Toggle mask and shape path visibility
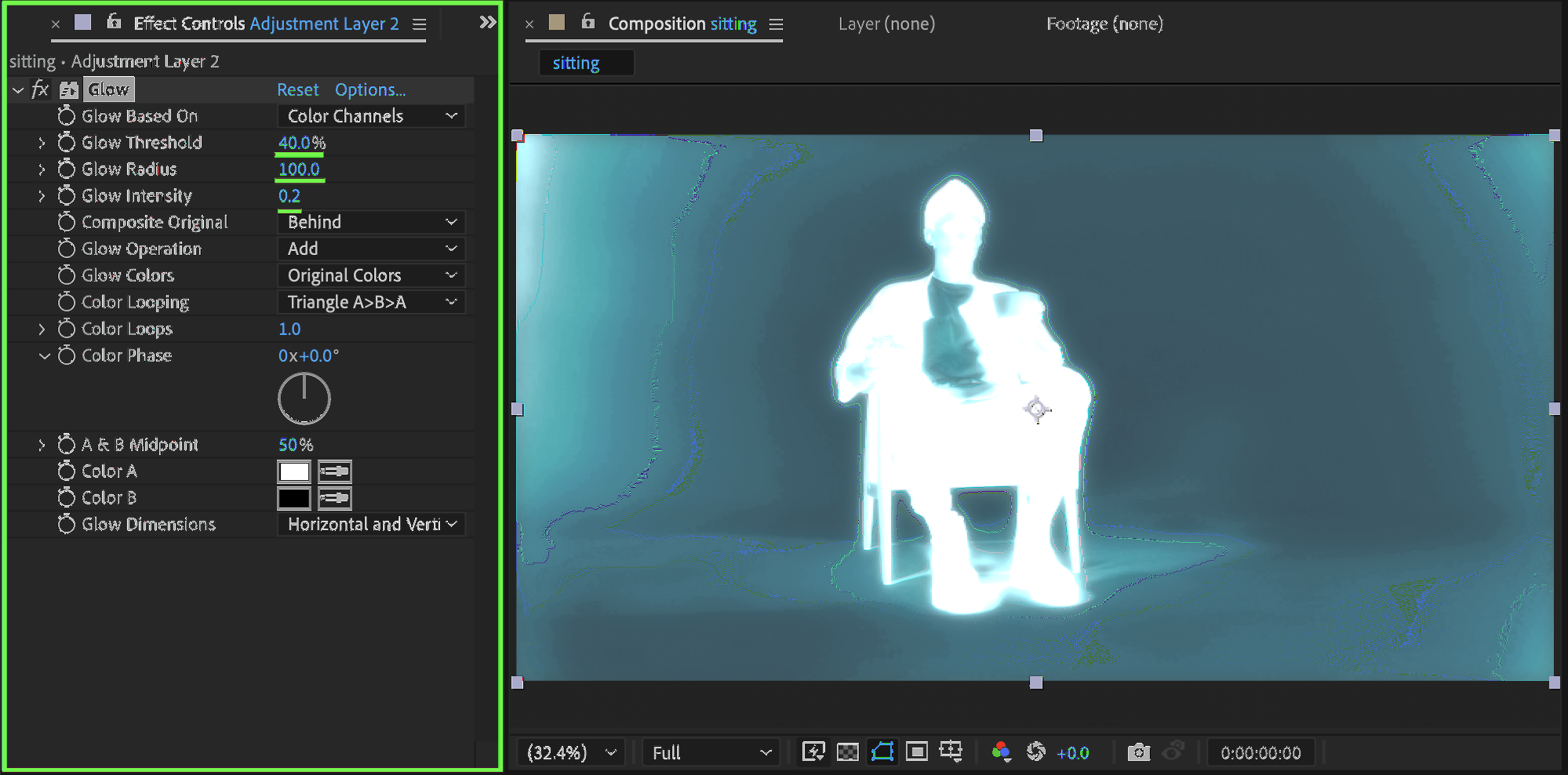This screenshot has height=775, width=1568. click(x=882, y=752)
